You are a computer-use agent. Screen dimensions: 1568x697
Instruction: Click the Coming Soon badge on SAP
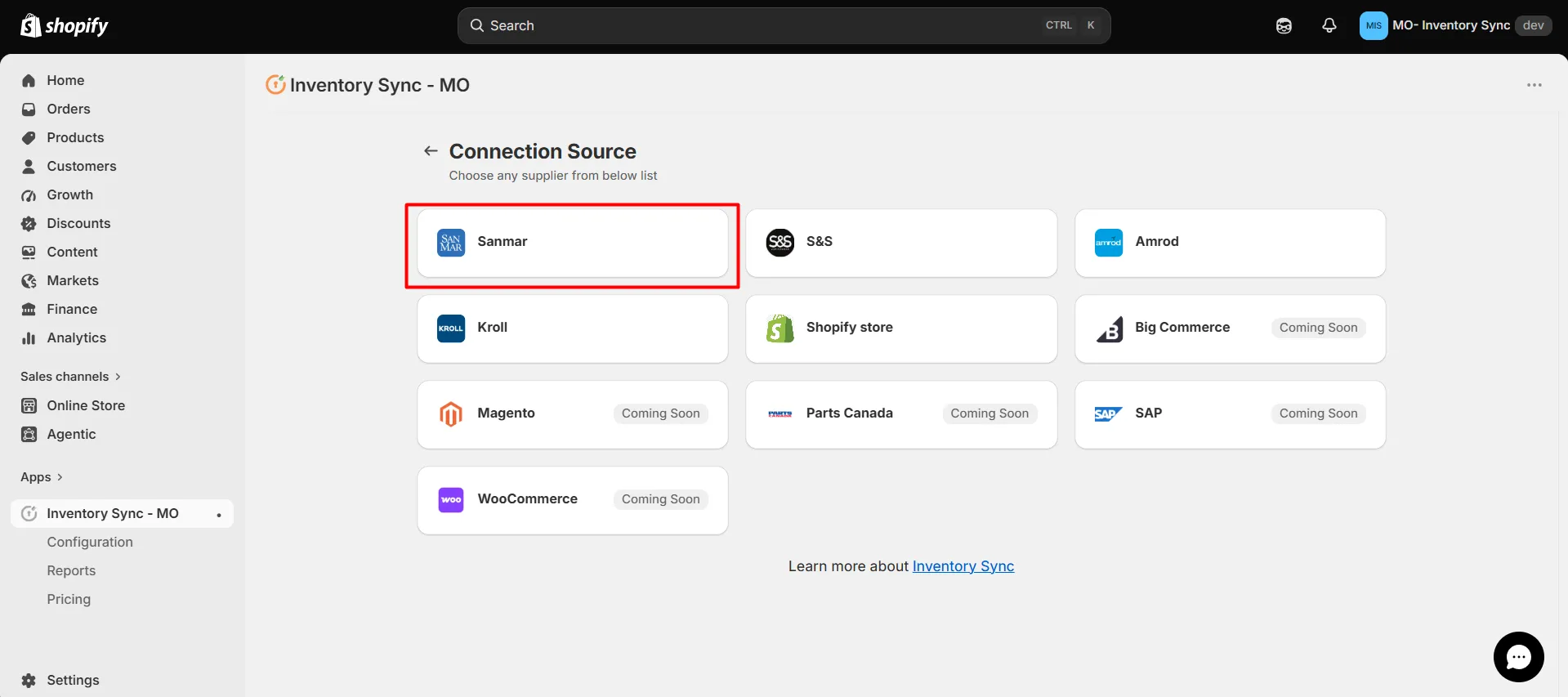coord(1318,413)
